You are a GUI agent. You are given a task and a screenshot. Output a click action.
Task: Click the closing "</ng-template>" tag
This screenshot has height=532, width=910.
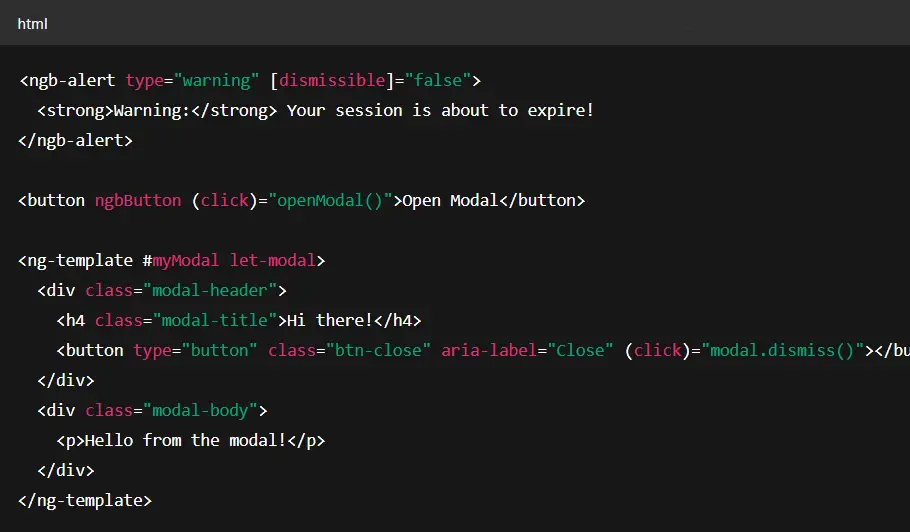click(x=85, y=500)
